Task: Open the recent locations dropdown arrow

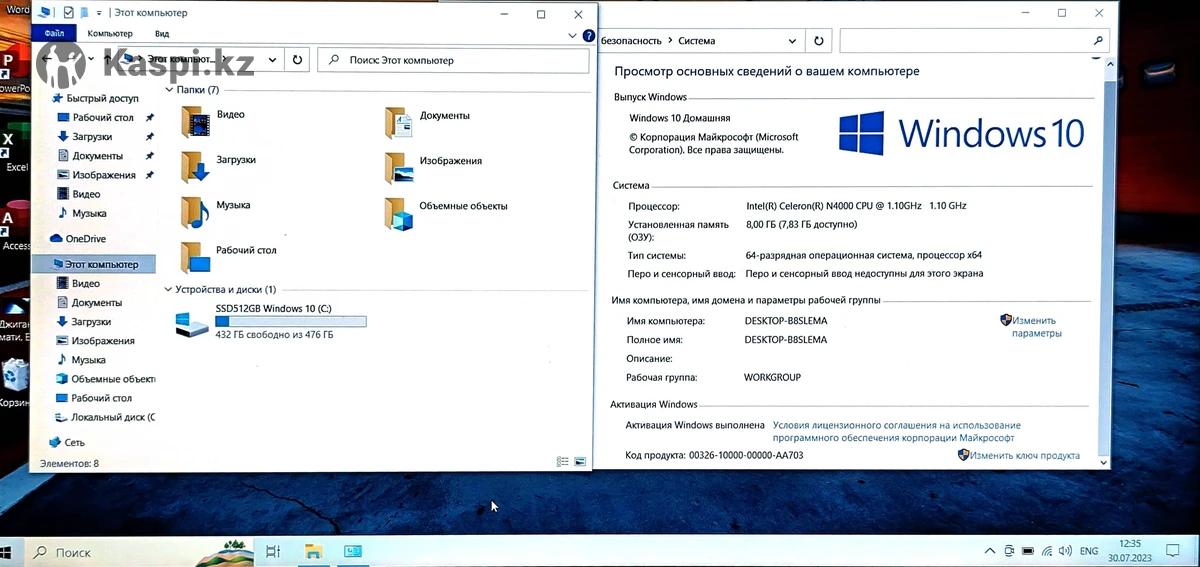Action: (x=90, y=60)
